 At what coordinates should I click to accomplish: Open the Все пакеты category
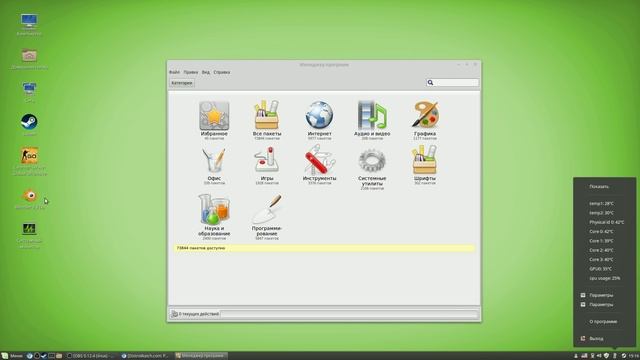pos(267,120)
